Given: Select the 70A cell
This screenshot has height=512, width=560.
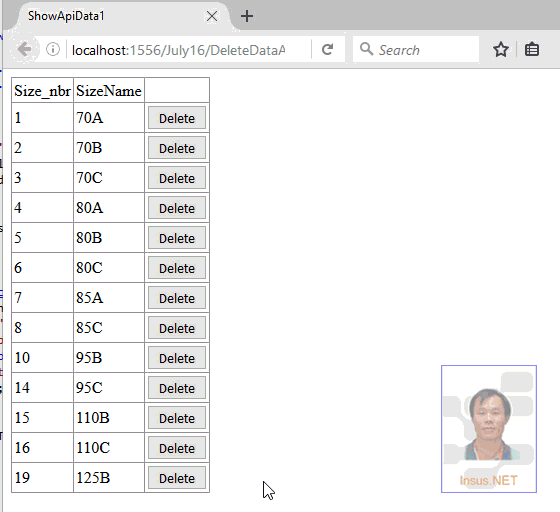Looking at the screenshot, I should click(x=109, y=118).
